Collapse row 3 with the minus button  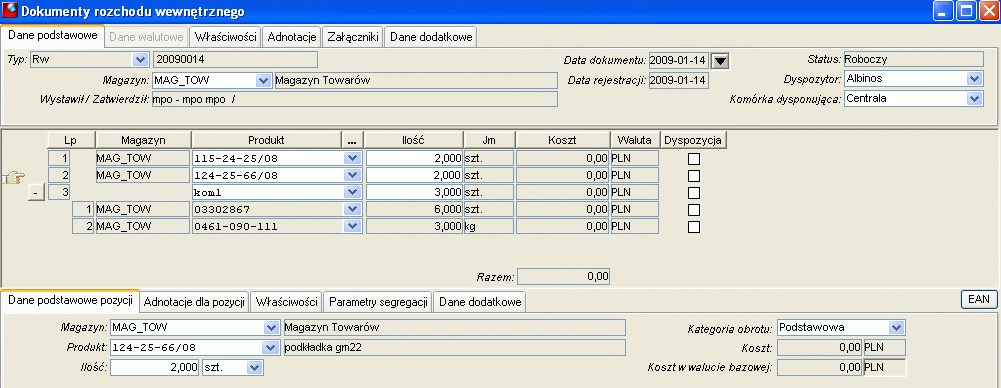[37, 193]
